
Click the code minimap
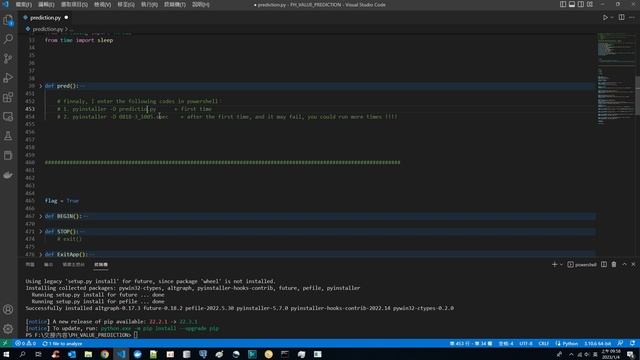point(616,78)
